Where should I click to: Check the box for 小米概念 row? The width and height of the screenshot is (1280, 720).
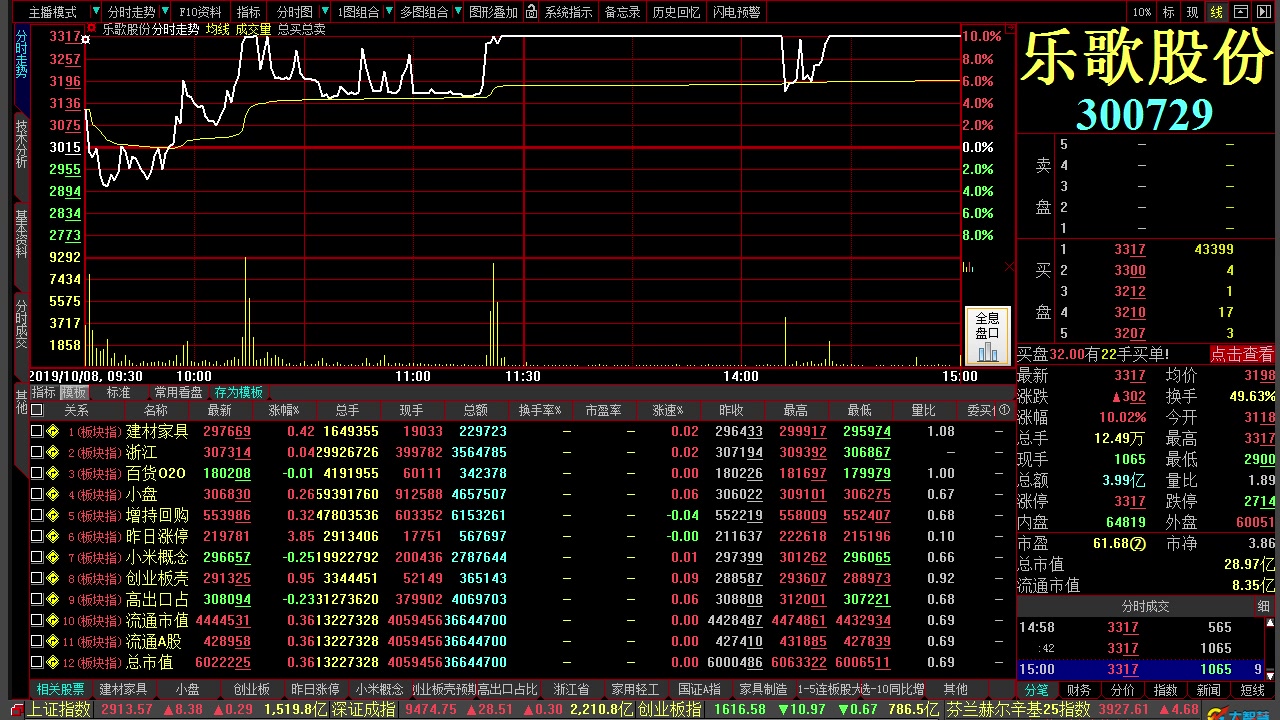pos(37,557)
